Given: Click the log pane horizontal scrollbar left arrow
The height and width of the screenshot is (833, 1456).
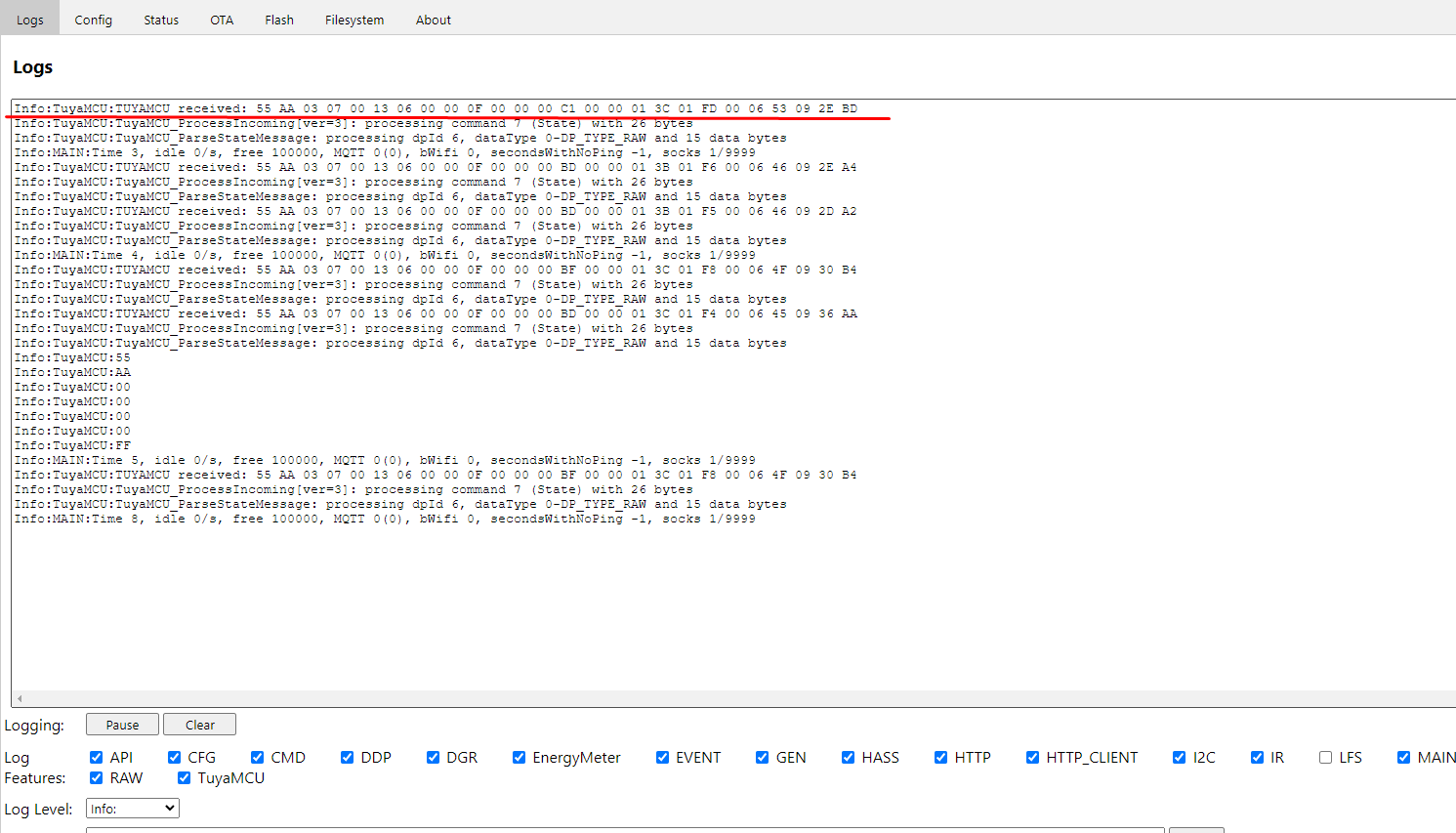Looking at the screenshot, I should pyautogui.click(x=20, y=698).
